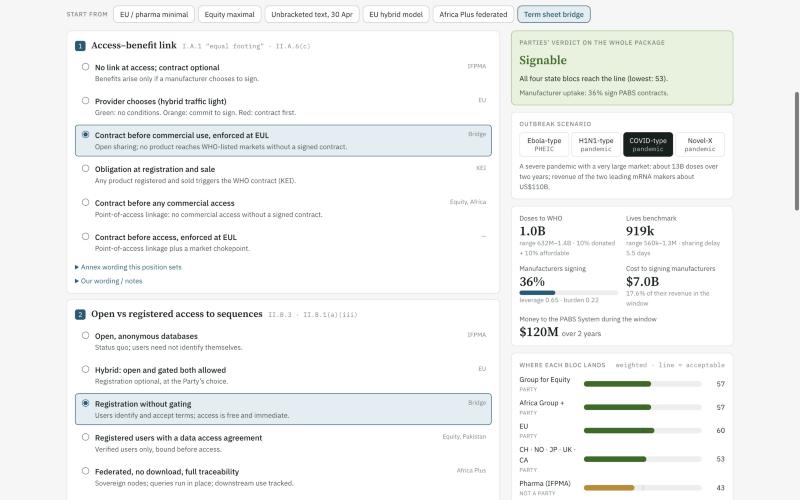Screen dimensions: 800x500
Task: Load 'Unbracketed text, 30 Apr' preset
Action: [312, 14]
